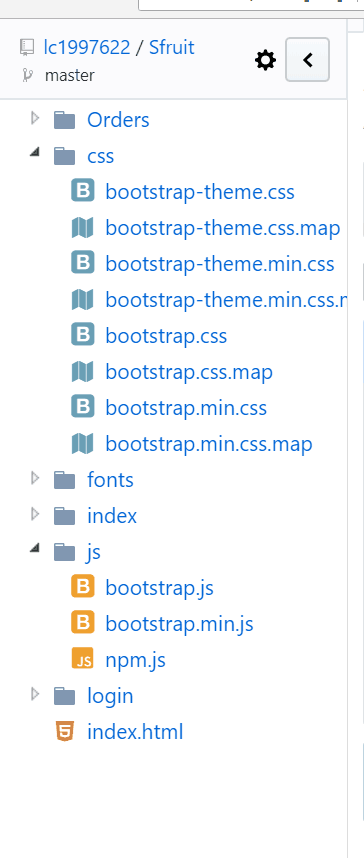This screenshot has width=364, height=858.
Task: Open lc1997622 user profile link
Action: [87, 48]
